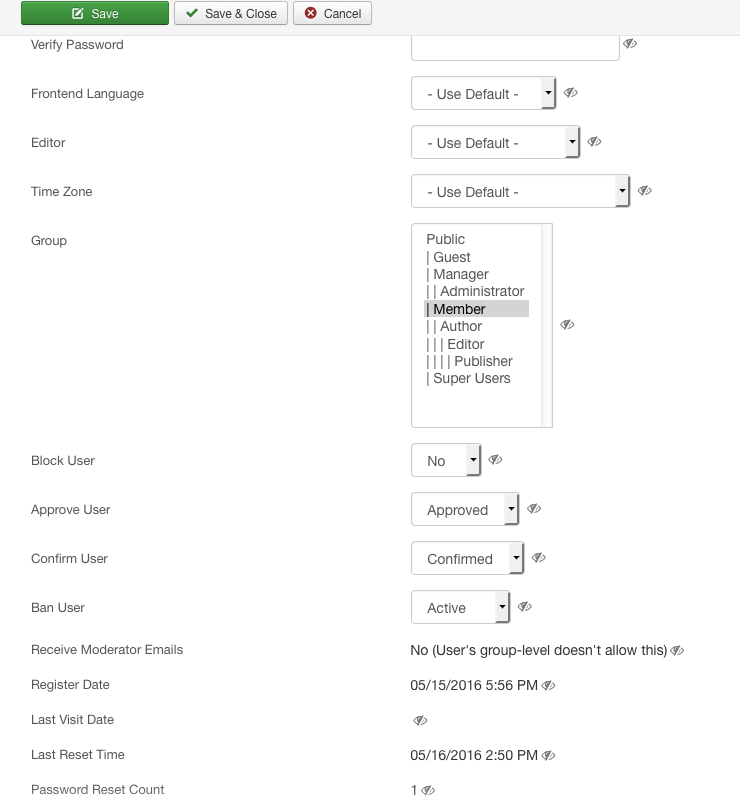740x812 pixels.
Task: Click the hidden-eye icon next to Group list
Action: [567, 325]
